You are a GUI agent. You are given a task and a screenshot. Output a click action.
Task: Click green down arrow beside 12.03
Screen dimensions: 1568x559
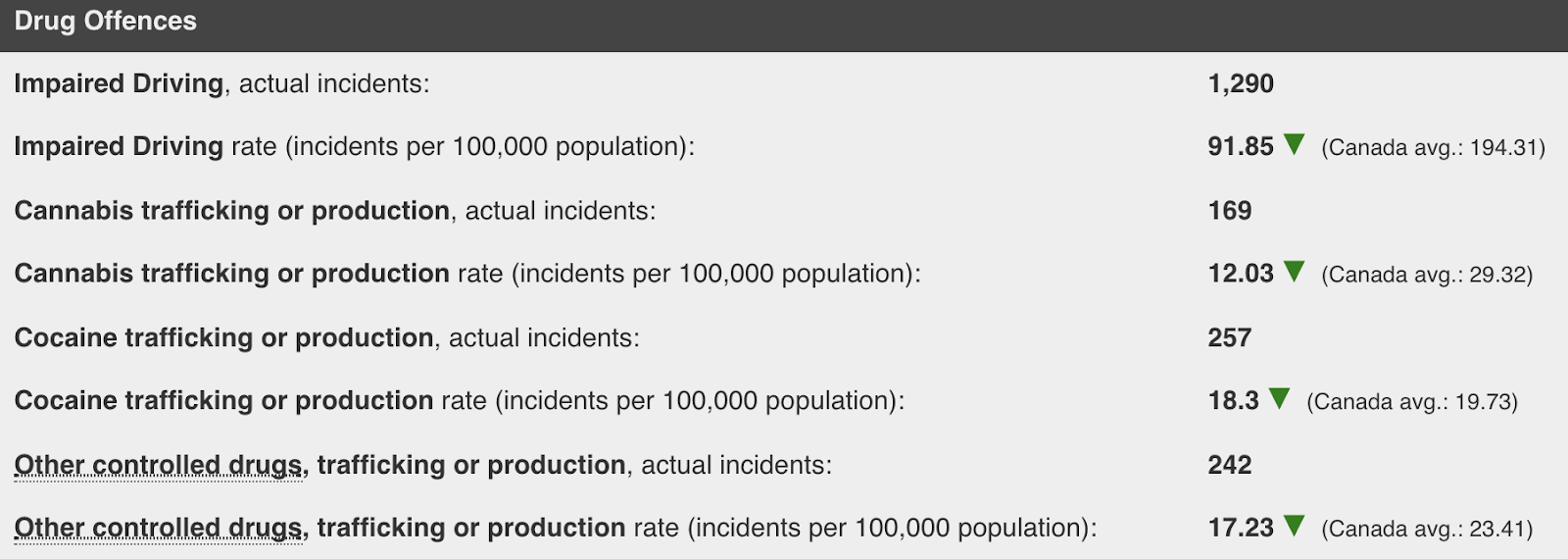tap(1294, 272)
